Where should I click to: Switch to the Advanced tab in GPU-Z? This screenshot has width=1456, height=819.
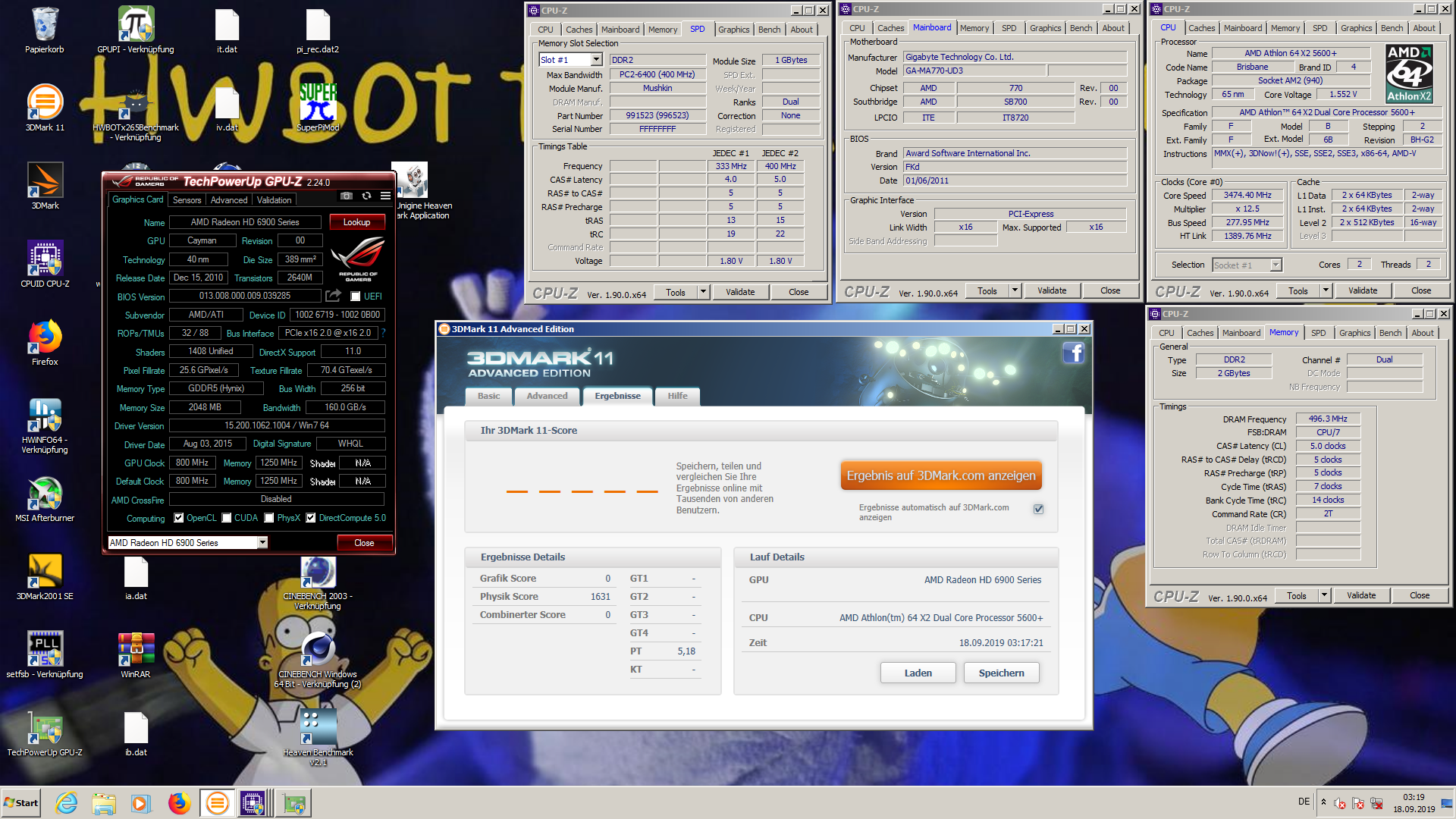pos(229,200)
